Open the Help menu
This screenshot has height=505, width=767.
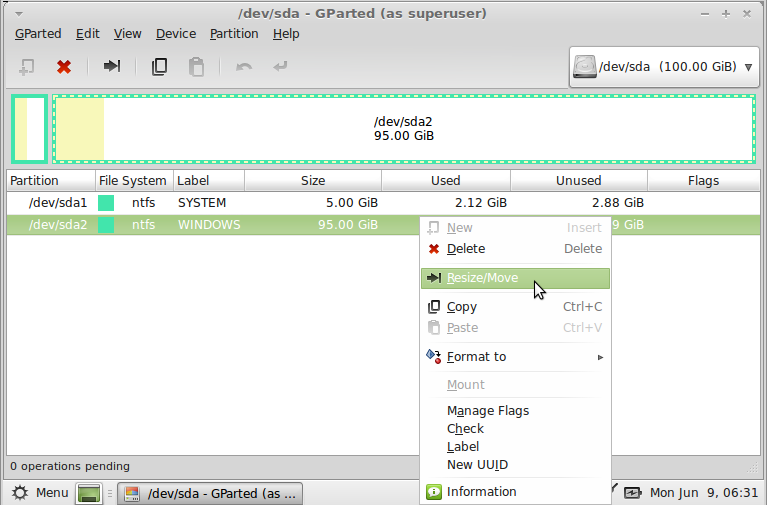286,34
